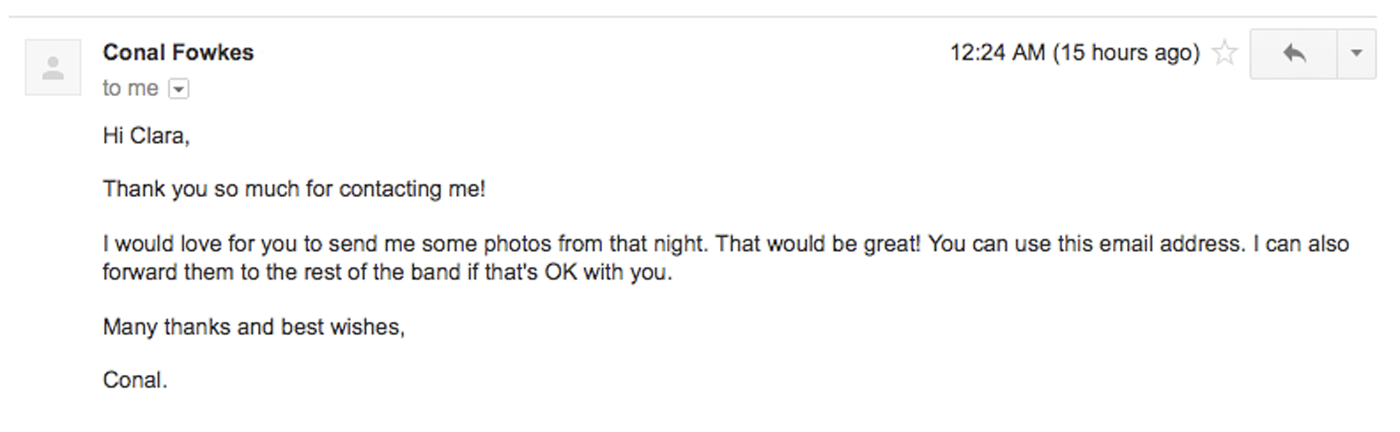Reply using the arrow button

(1294, 54)
